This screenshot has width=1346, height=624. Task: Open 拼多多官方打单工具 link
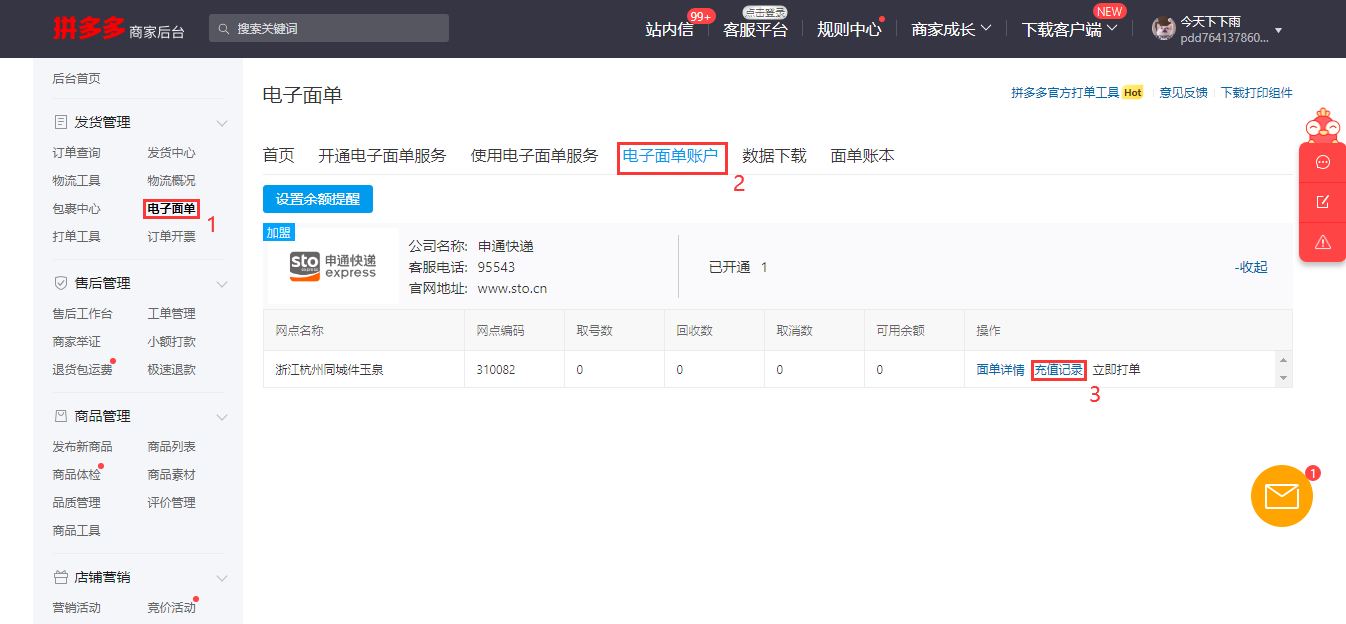coord(1065,93)
